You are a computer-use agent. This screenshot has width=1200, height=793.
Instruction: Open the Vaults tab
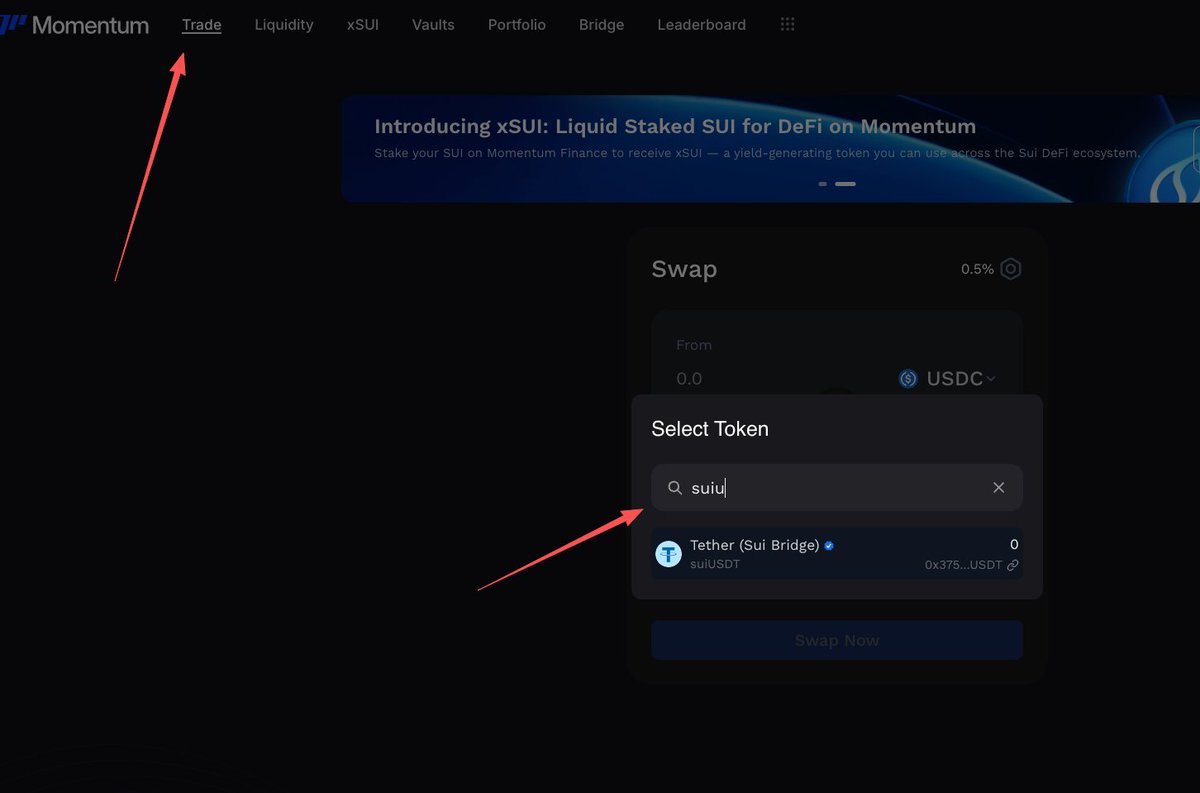[433, 25]
